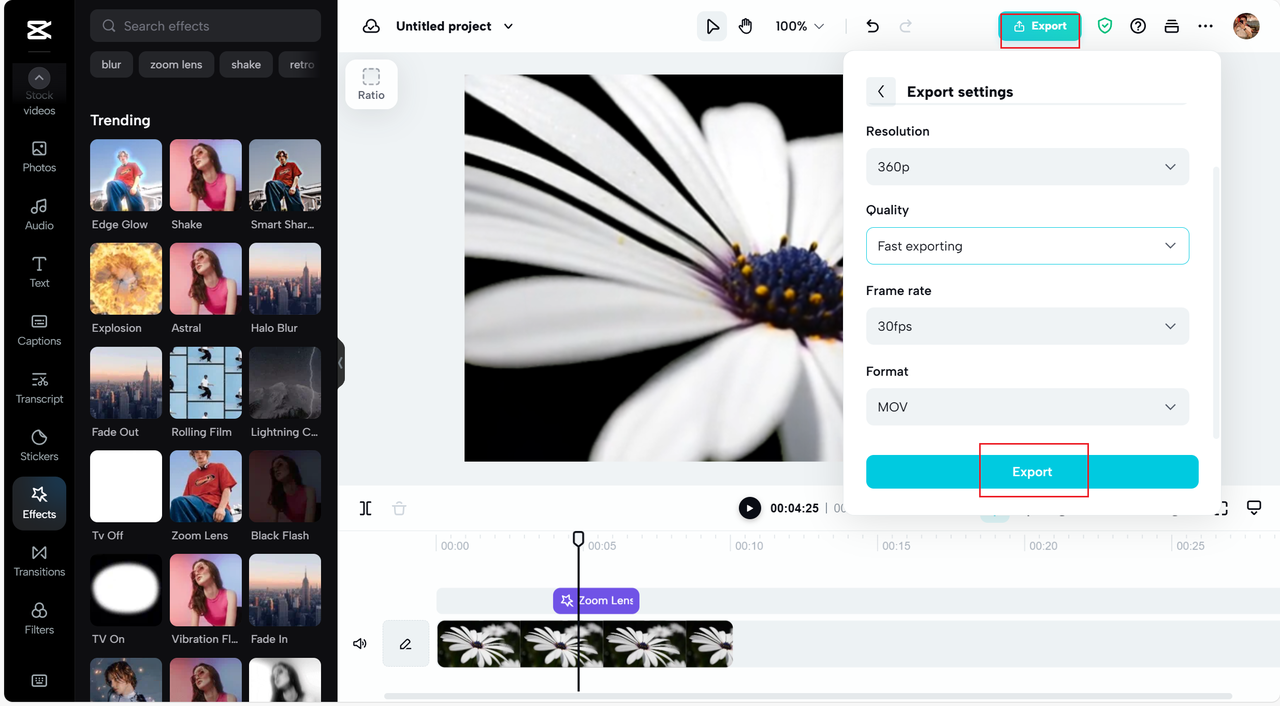Click the redo arrow

906,26
